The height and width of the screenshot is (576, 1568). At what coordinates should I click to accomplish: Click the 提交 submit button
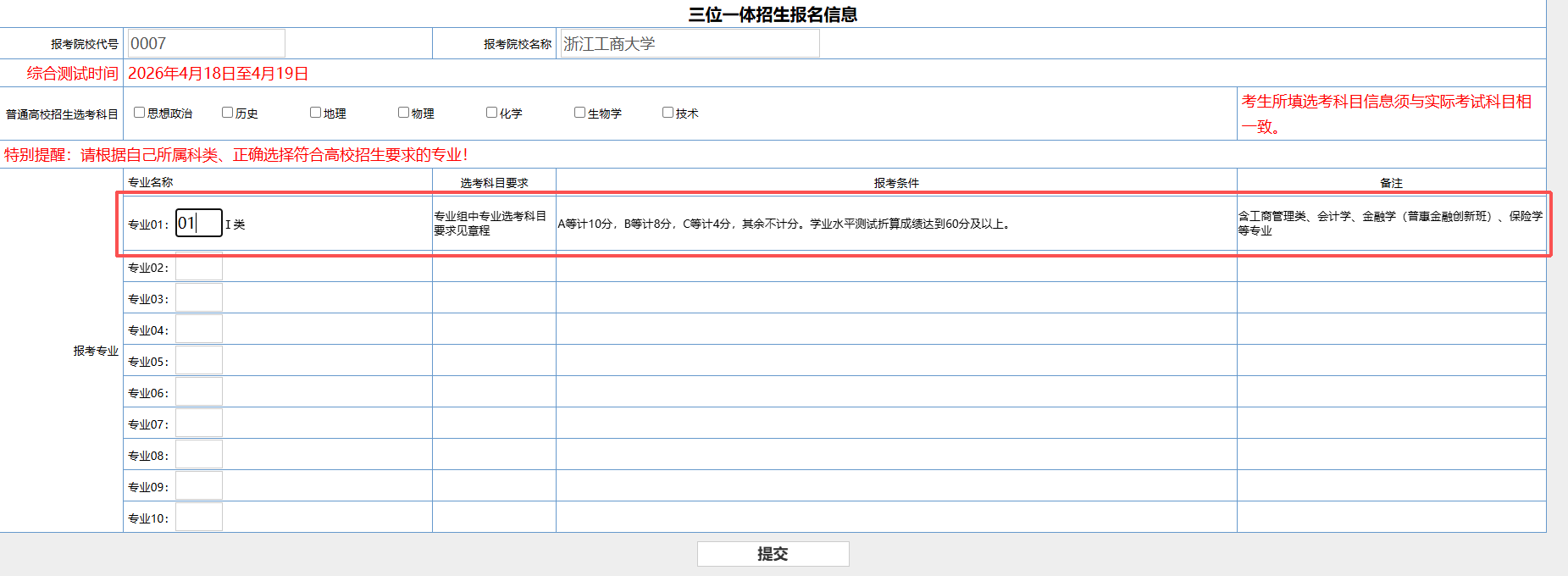[x=773, y=554]
